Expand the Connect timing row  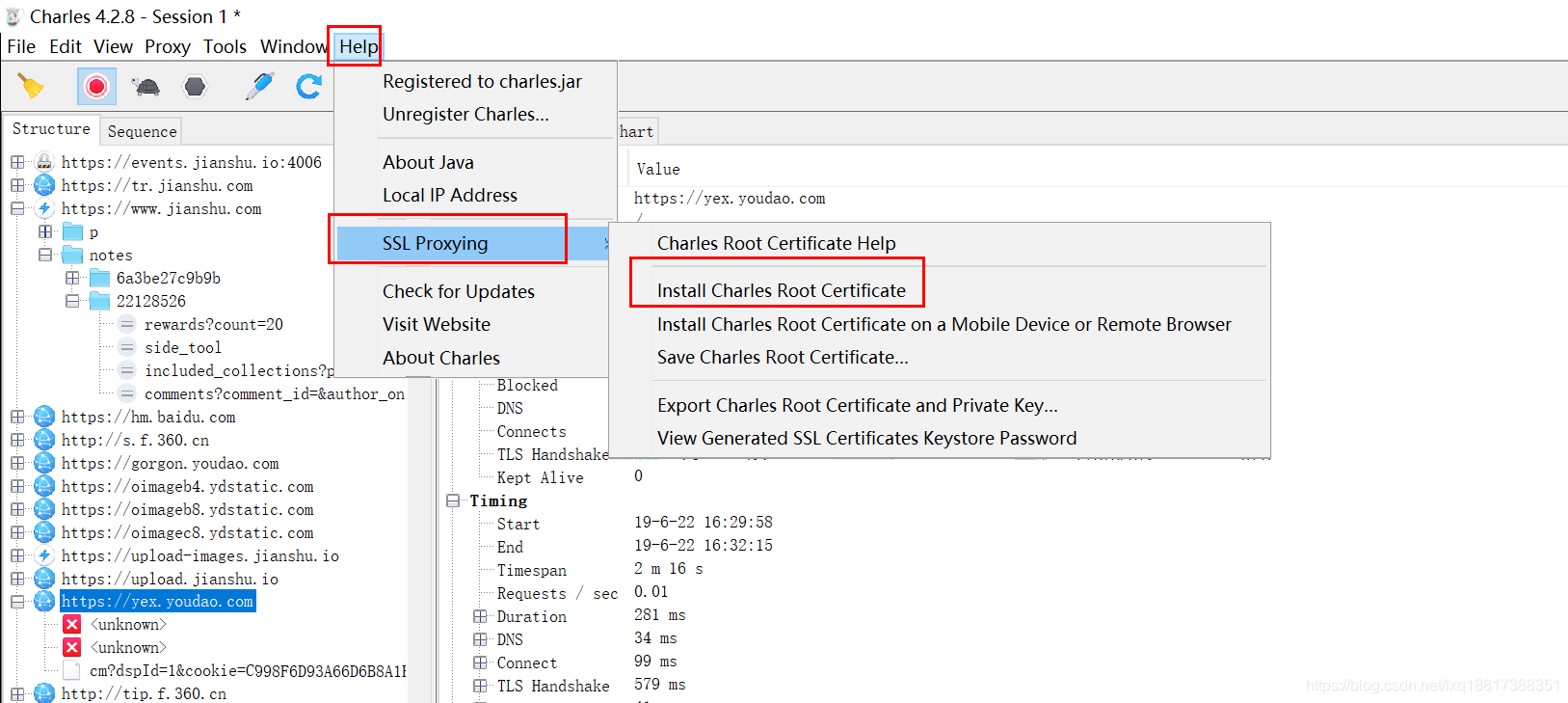(x=480, y=662)
